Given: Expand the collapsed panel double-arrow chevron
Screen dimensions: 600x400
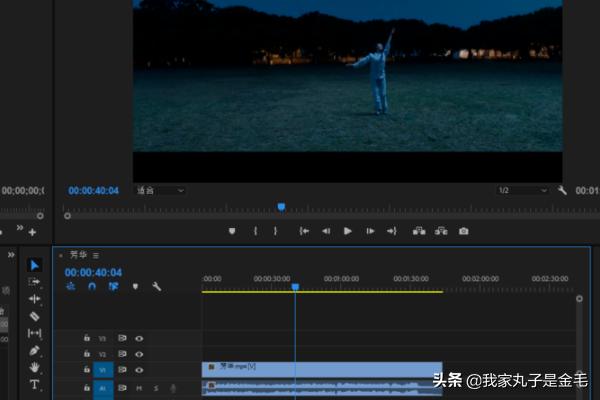Looking at the screenshot, I should tap(13, 254).
